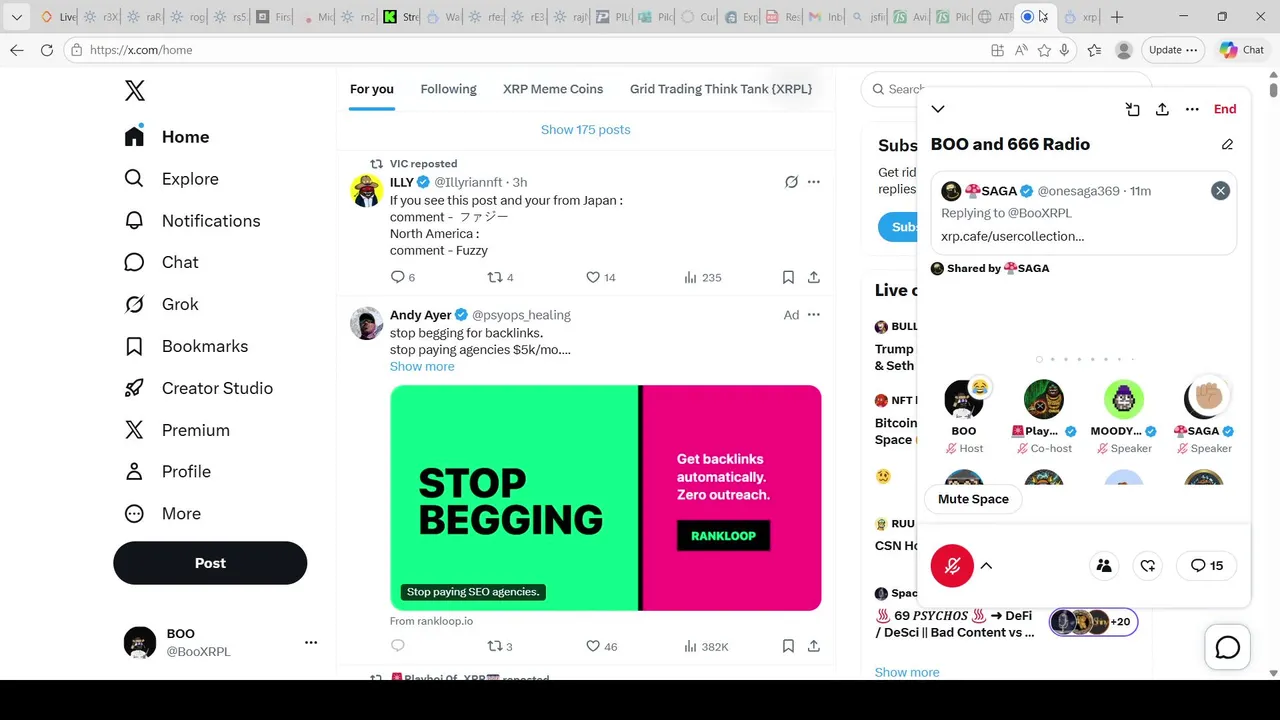Share the BOO and 666 Radio Space
Image resolution: width=1280 pixels, height=720 pixels.
[x=1162, y=109]
